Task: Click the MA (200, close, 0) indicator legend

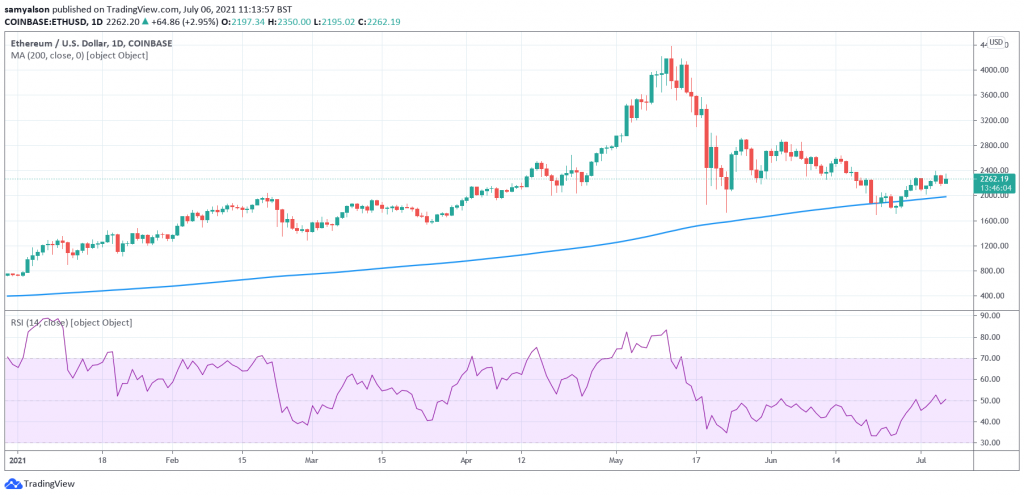Action: pyautogui.click(x=79, y=55)
